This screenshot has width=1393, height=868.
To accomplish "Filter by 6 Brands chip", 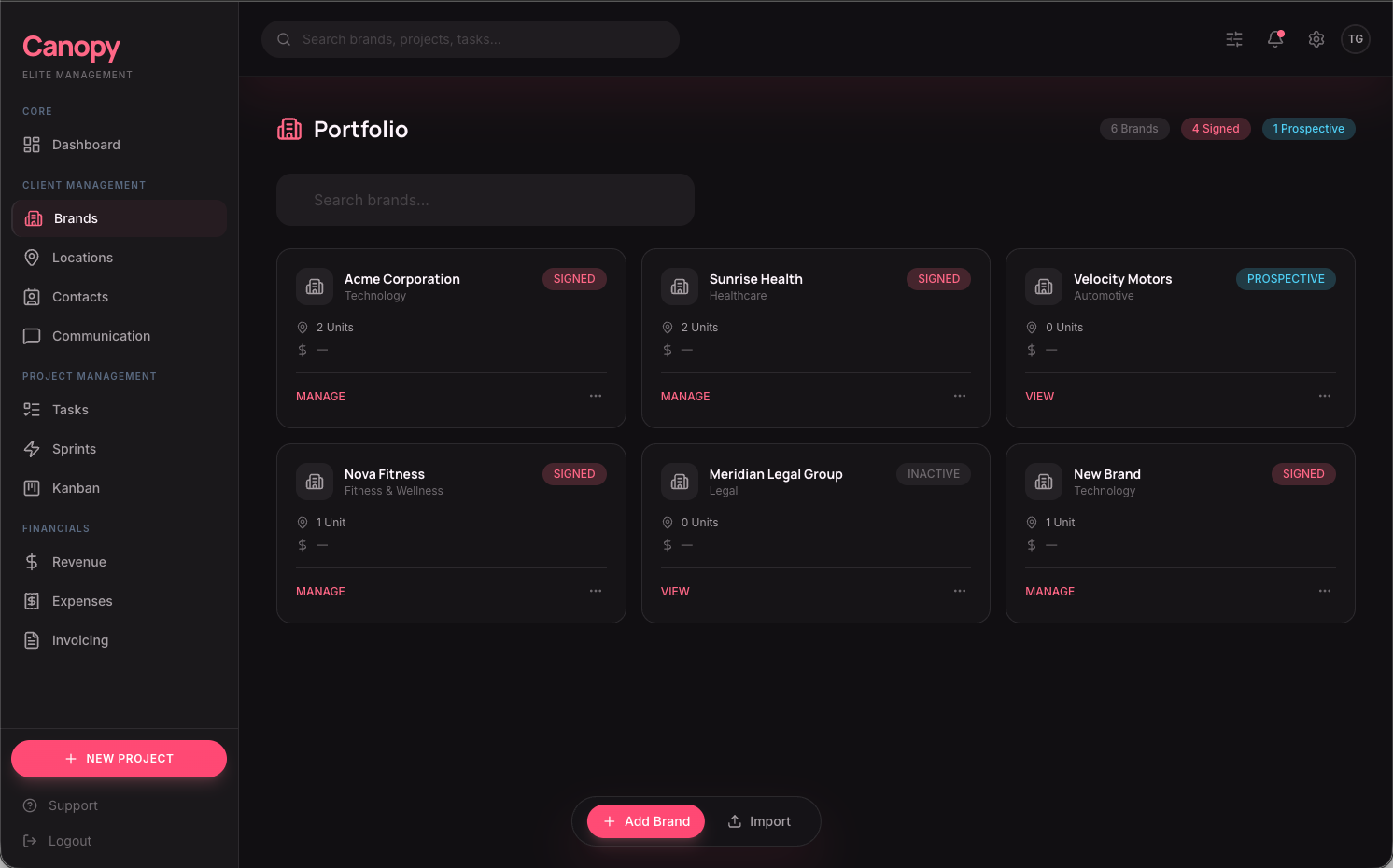I will pyautogui.click(x=1134, y=129).
